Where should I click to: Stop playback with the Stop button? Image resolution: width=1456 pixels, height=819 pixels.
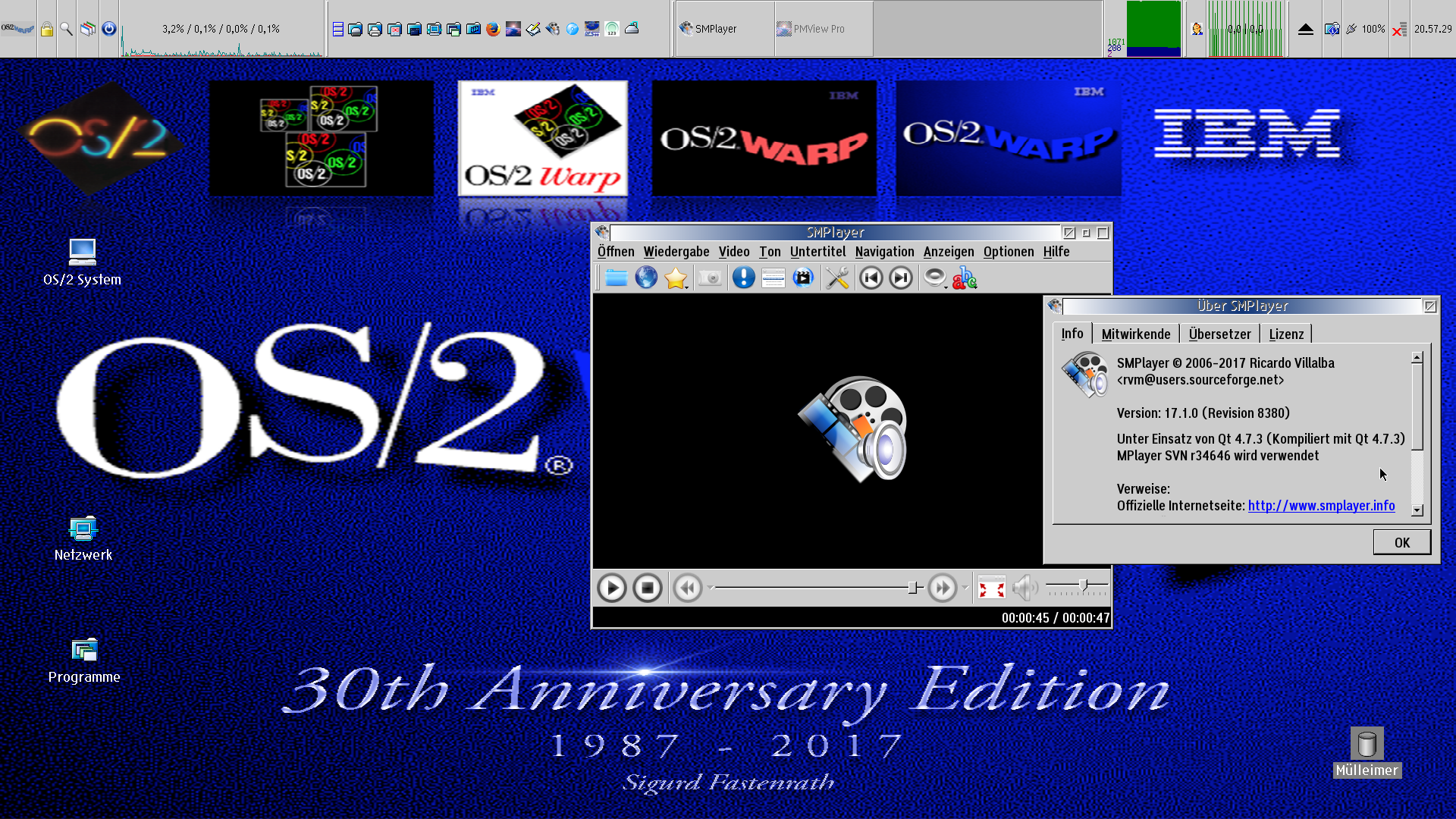click(x=648, y=588)
